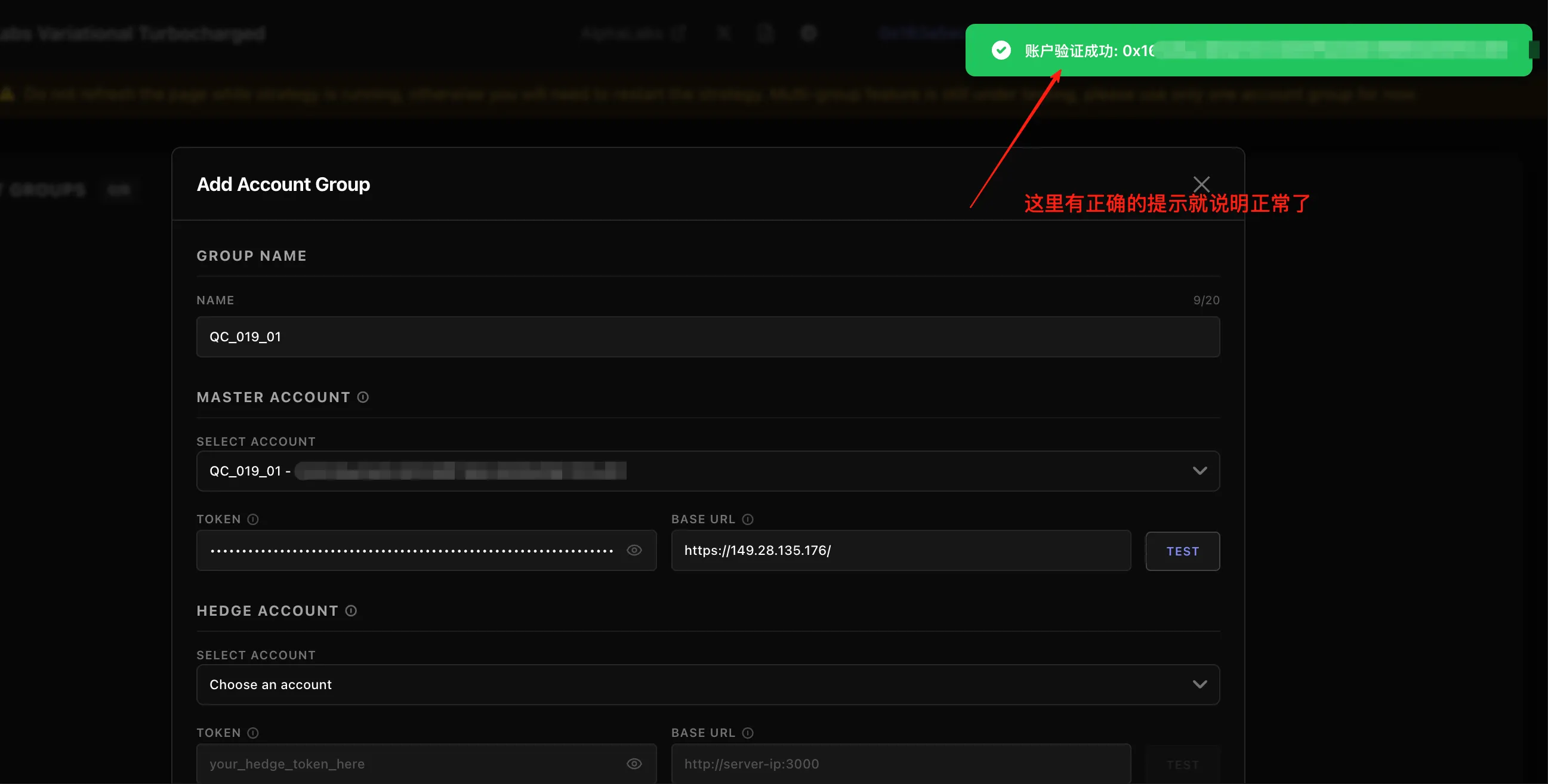This screenshot has width=1548, height=784.
Task: Expand master account chevron arrow
Action: pos(1199,471)
